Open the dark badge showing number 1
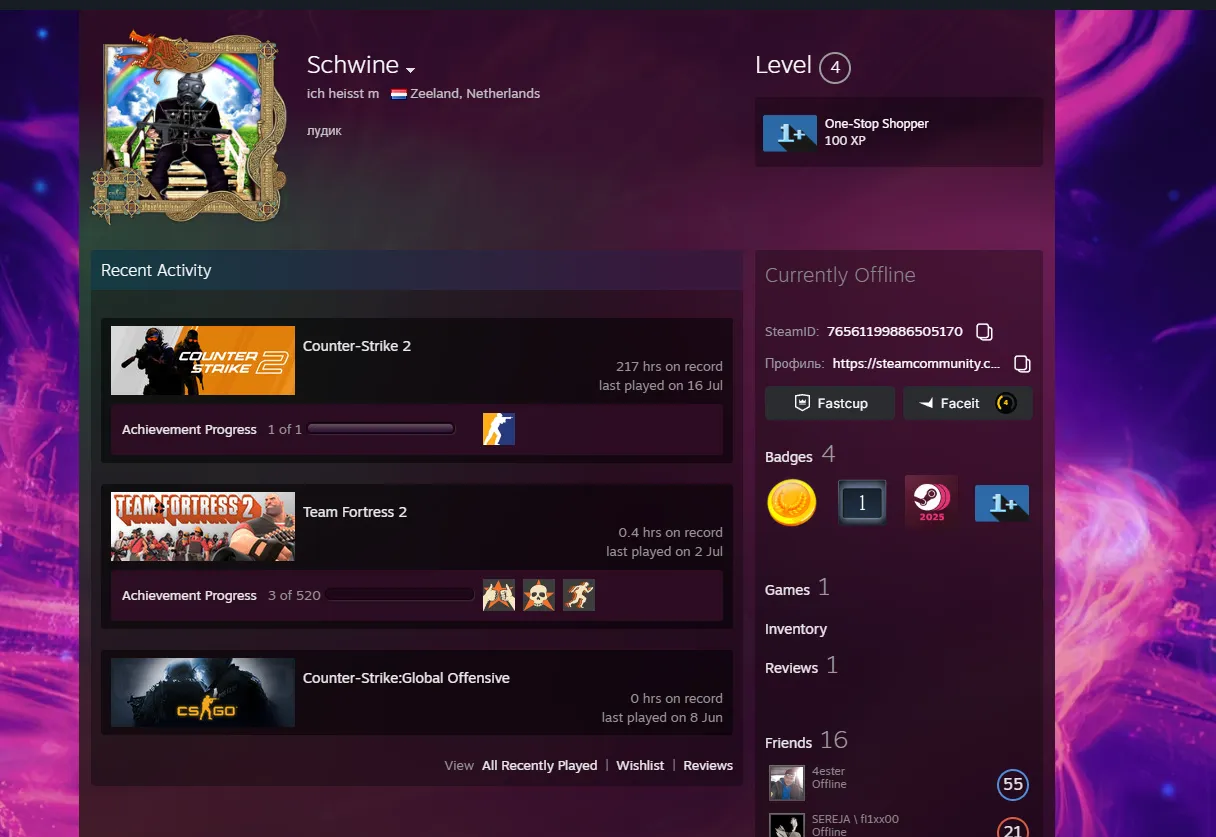 point(862,502)
